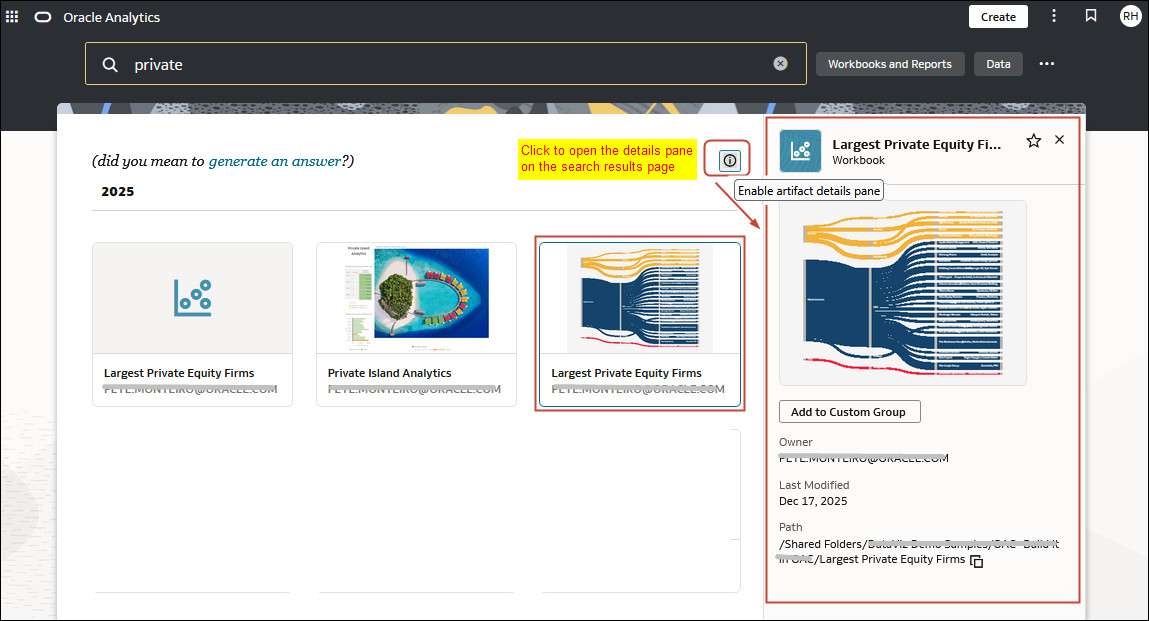
Task: Toggle the artifact details pane info icon
Action: [x=730, y=161]
